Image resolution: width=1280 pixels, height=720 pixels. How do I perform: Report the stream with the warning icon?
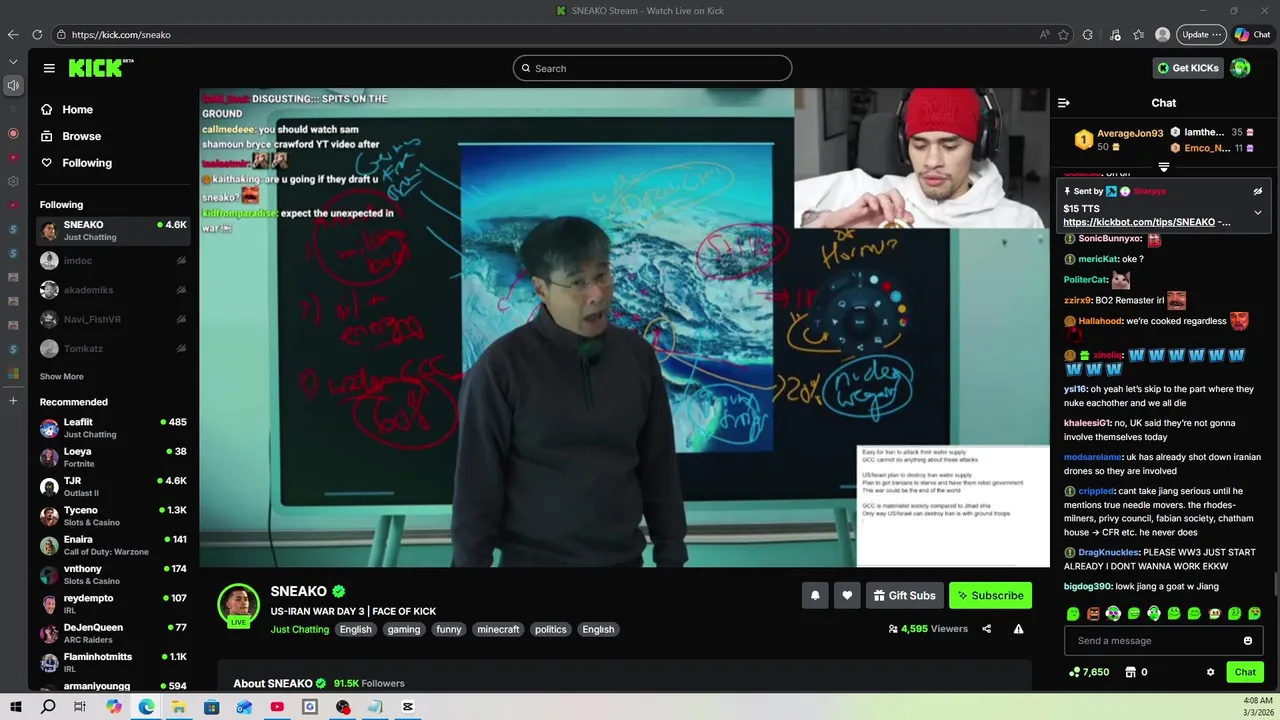click(1018, 629)
